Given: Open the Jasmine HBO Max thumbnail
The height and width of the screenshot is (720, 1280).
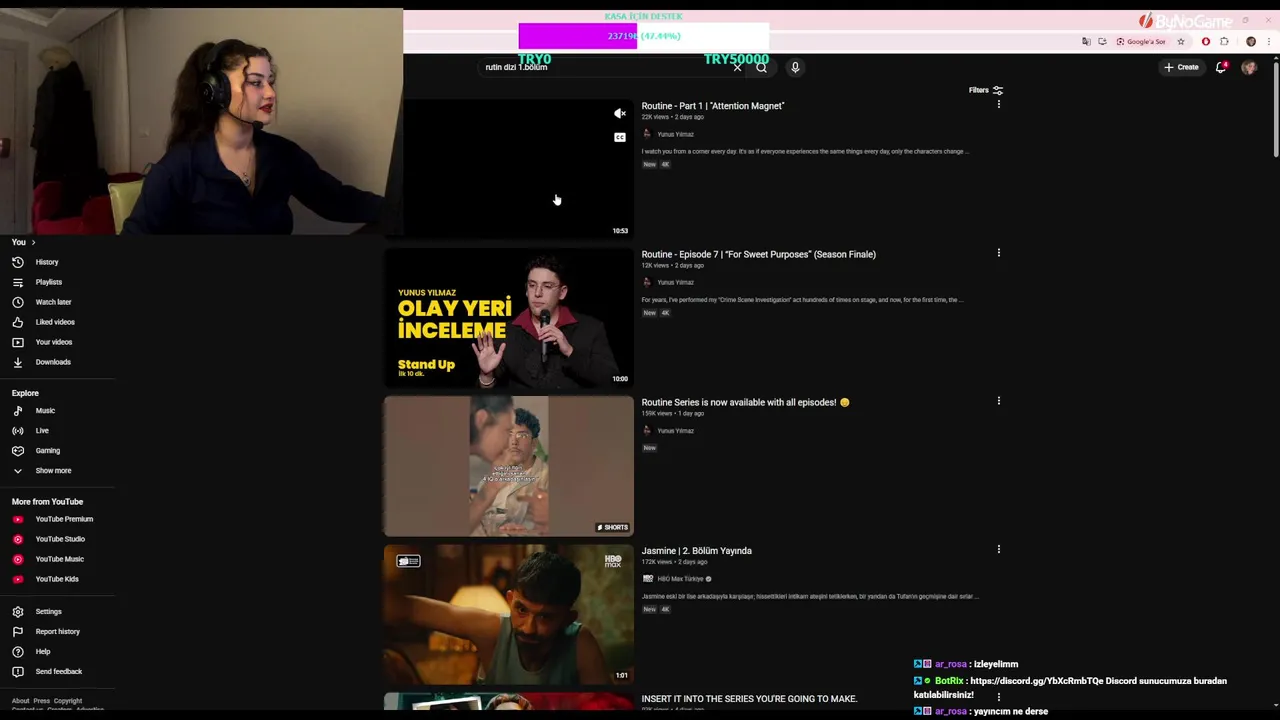Looking at the screenshot, I should 508,614.
